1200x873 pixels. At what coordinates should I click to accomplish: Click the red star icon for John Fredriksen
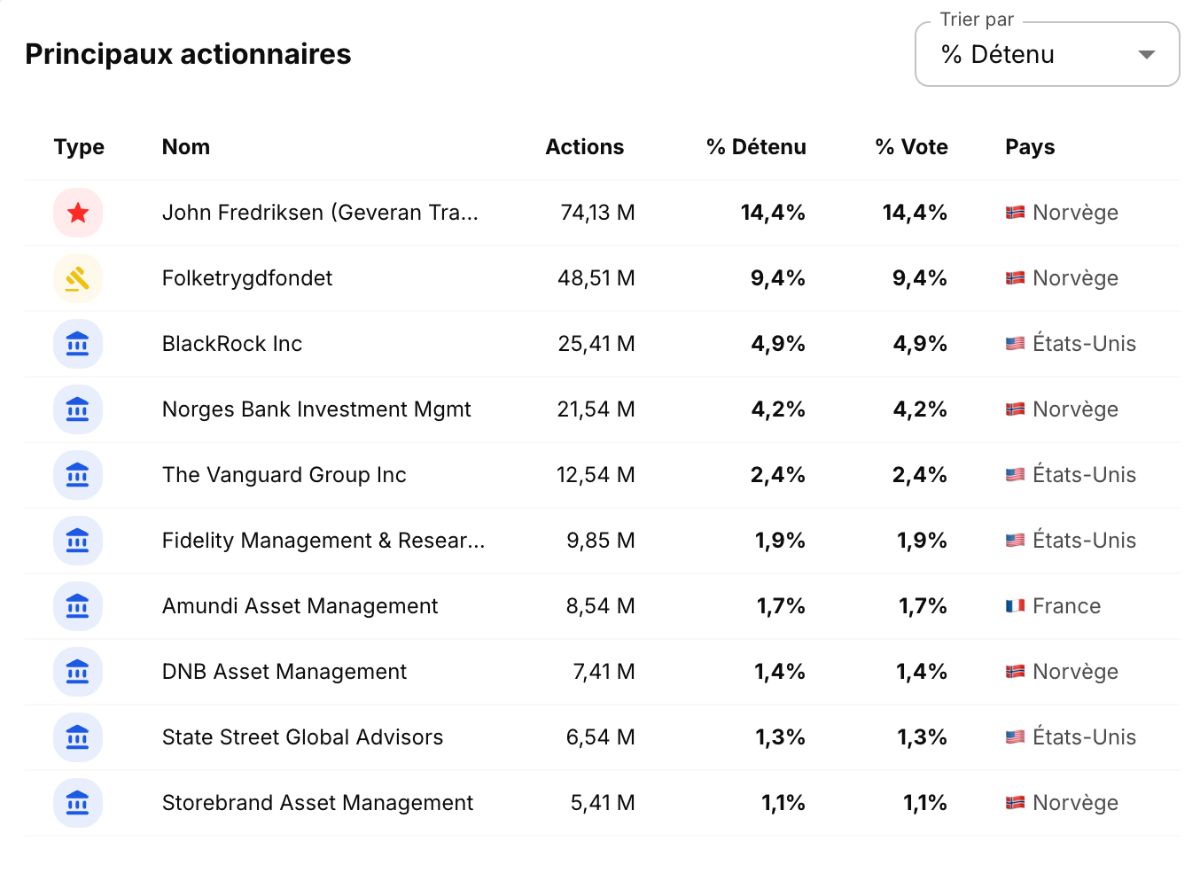(x=78, y=212)
